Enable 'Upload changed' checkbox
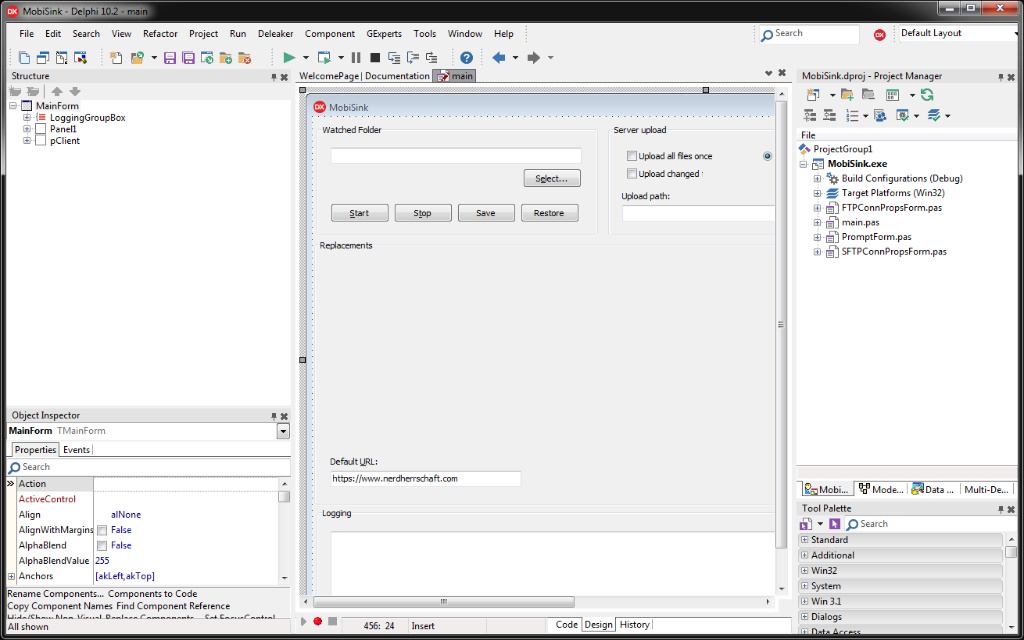 coord(632,174)
